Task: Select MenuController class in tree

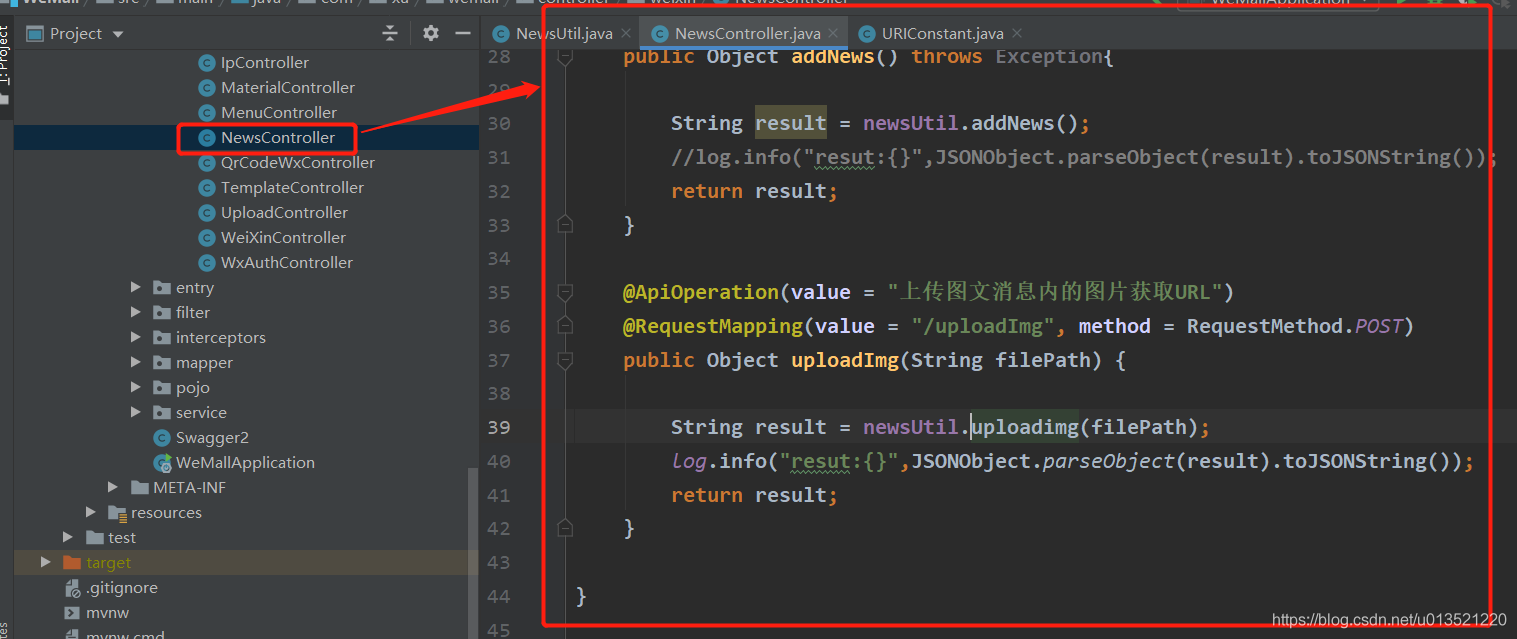Action: coord(278,113)
